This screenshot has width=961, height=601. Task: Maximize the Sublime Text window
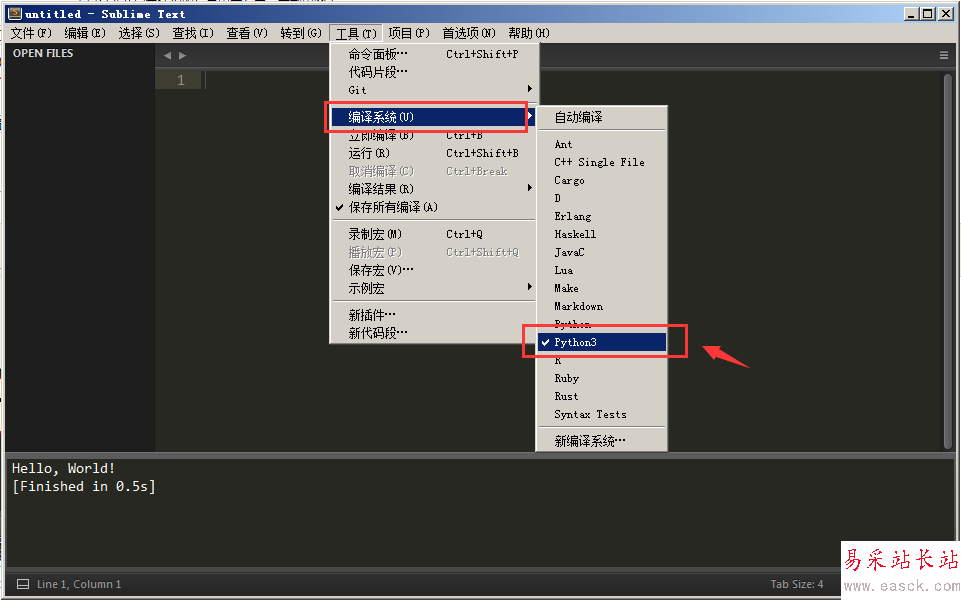coord(928,13)
